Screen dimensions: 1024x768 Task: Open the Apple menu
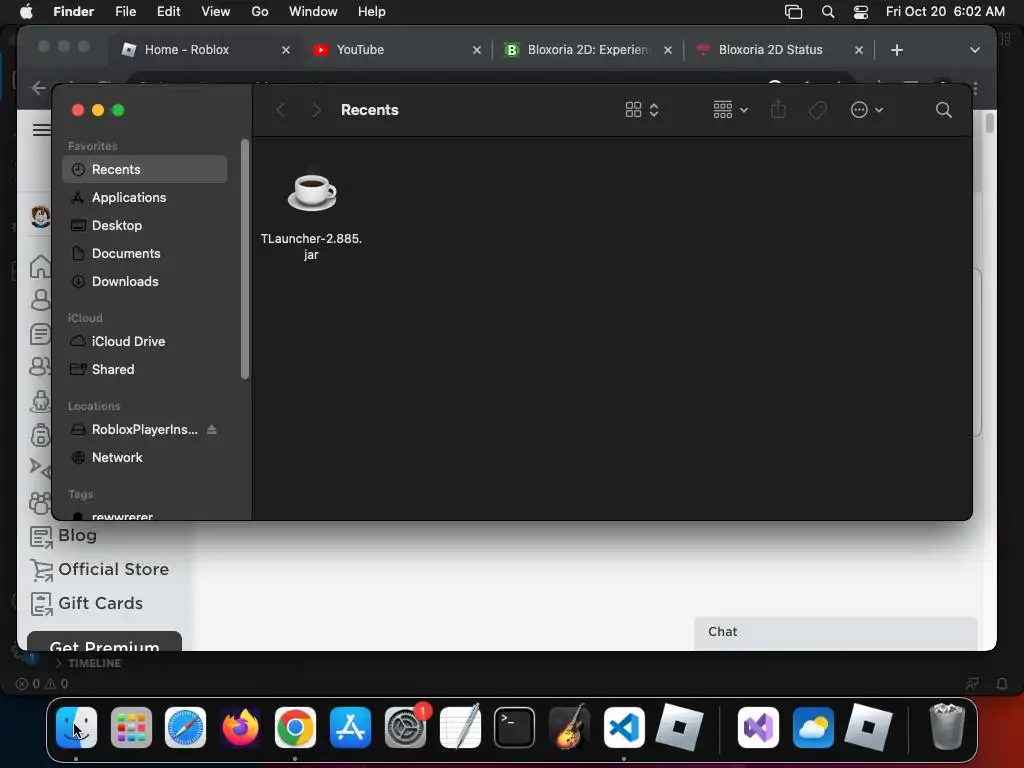26,12
